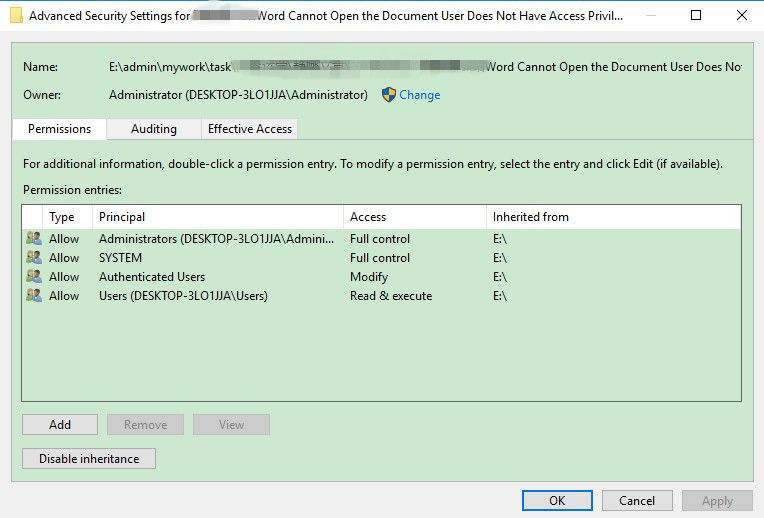Close the Advanced Security Settings window
Viewport: 764px width, 518px height.
742,15
